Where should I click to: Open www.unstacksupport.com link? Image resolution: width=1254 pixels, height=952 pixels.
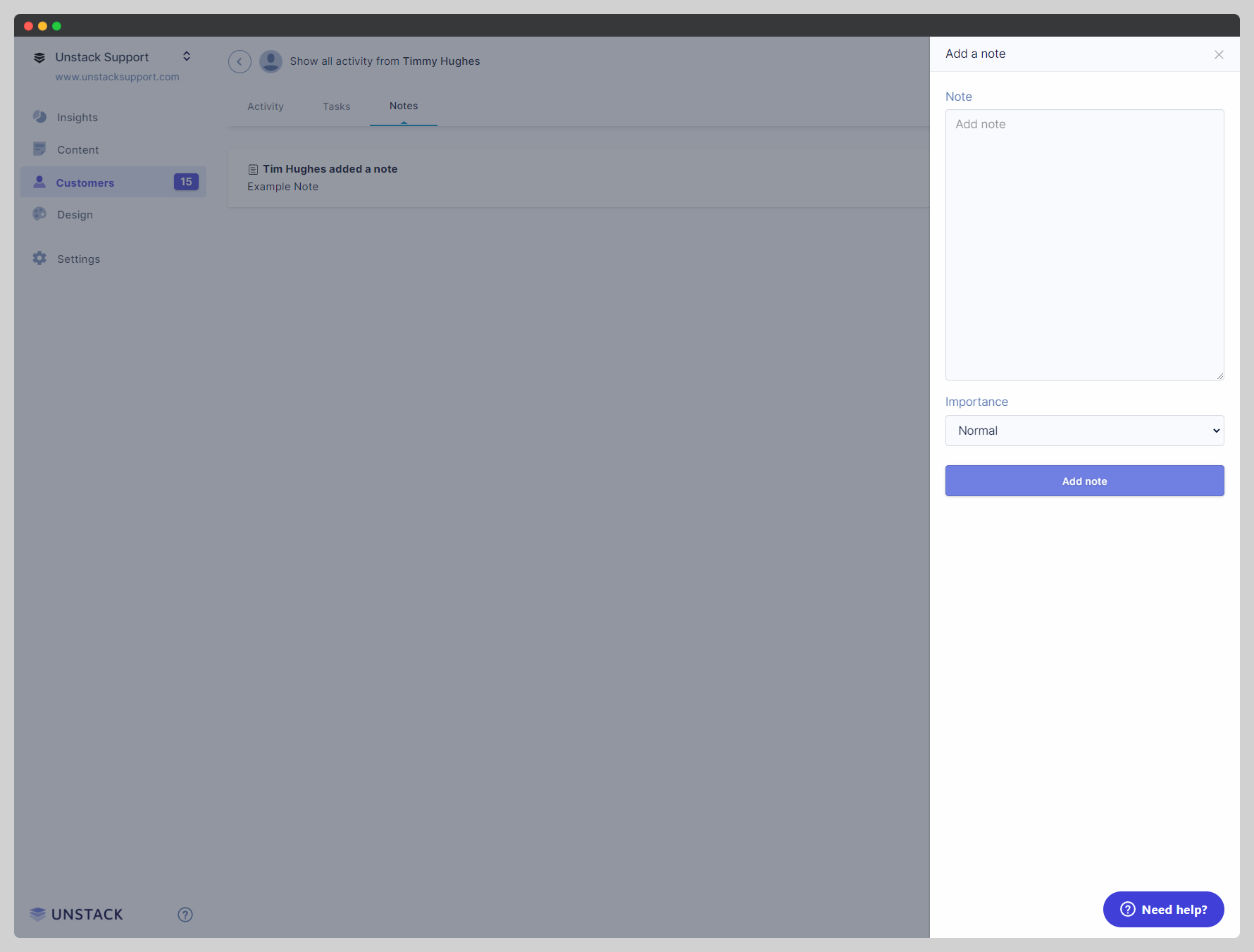pyautogui.click(x=118, y=78)
